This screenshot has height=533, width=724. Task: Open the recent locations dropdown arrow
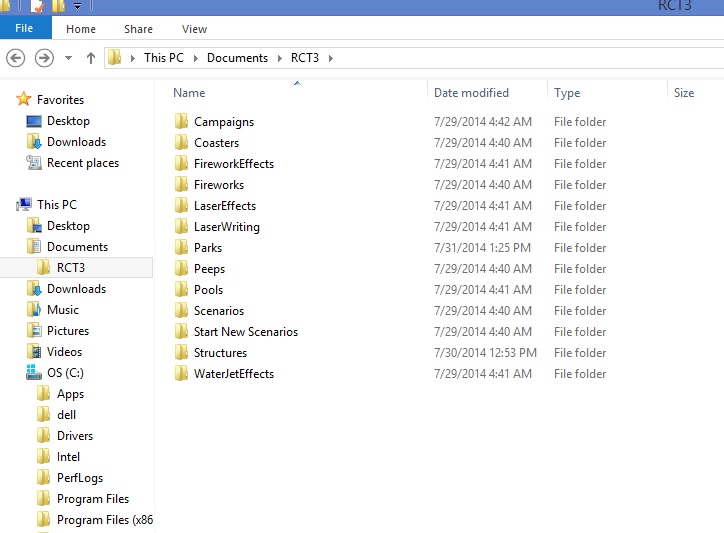coord(68,58)
